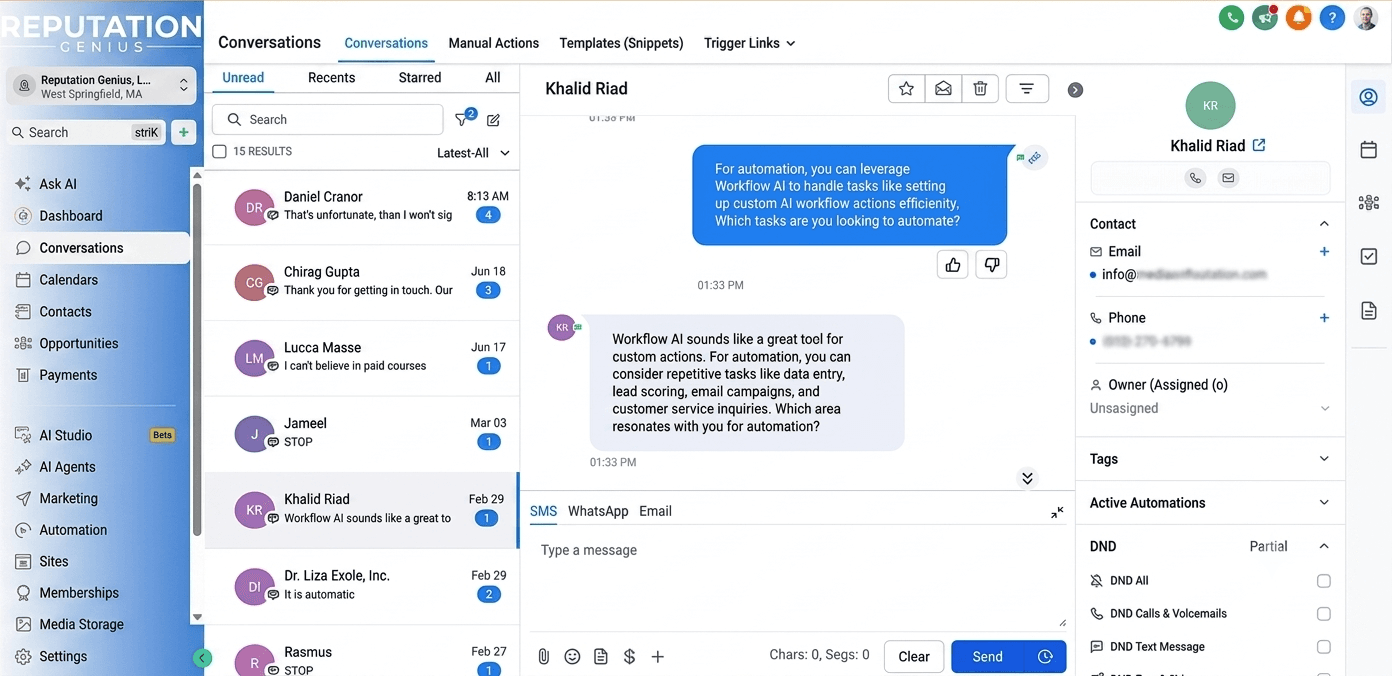This screenshot has height=676, width=1392.
Task: Enable the DND All checkbox
Action: click(x=1324, y=581)
